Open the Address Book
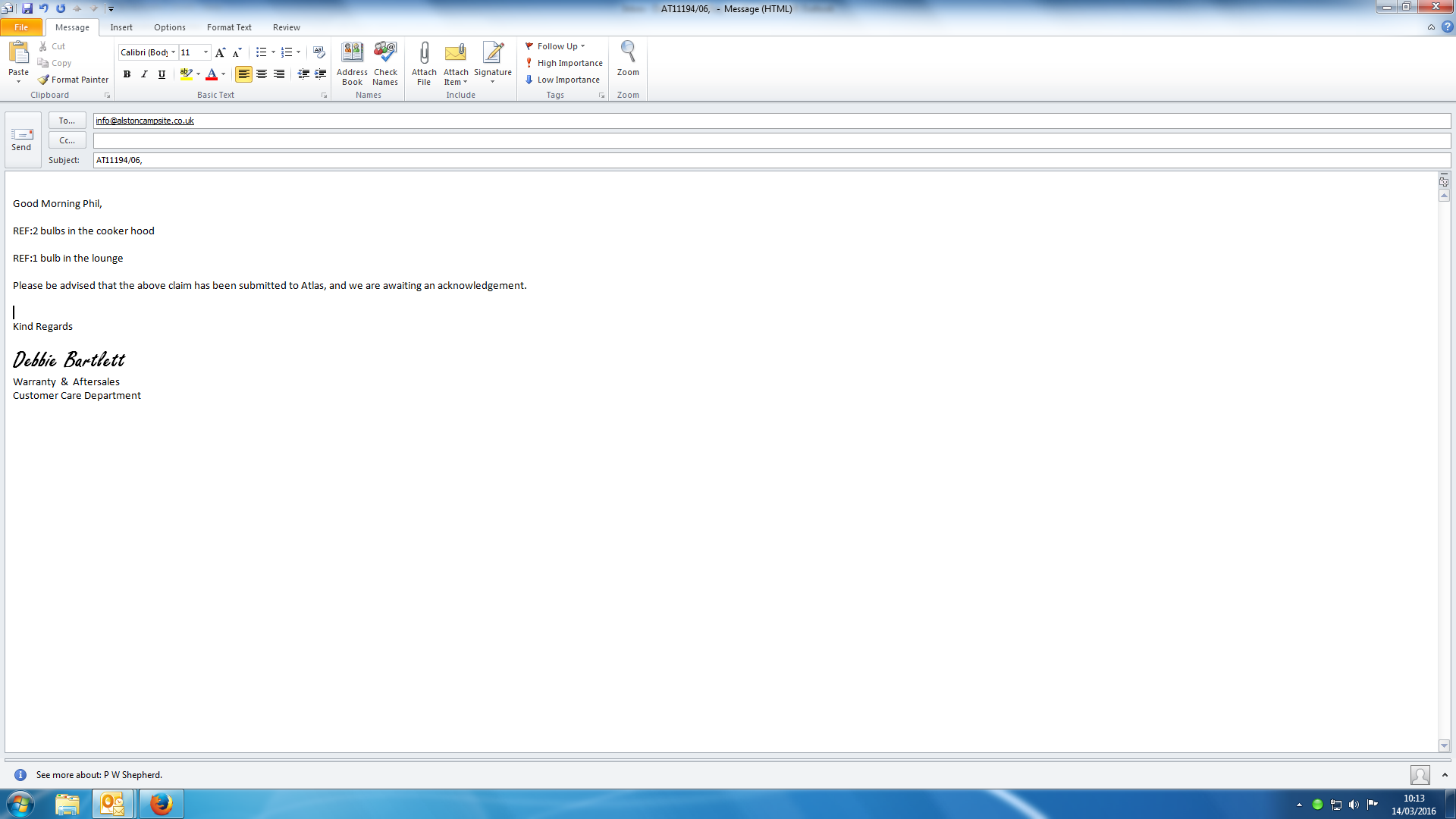Image resolution: width=1456 pixels, height=819 pixels. pos(352,53)
